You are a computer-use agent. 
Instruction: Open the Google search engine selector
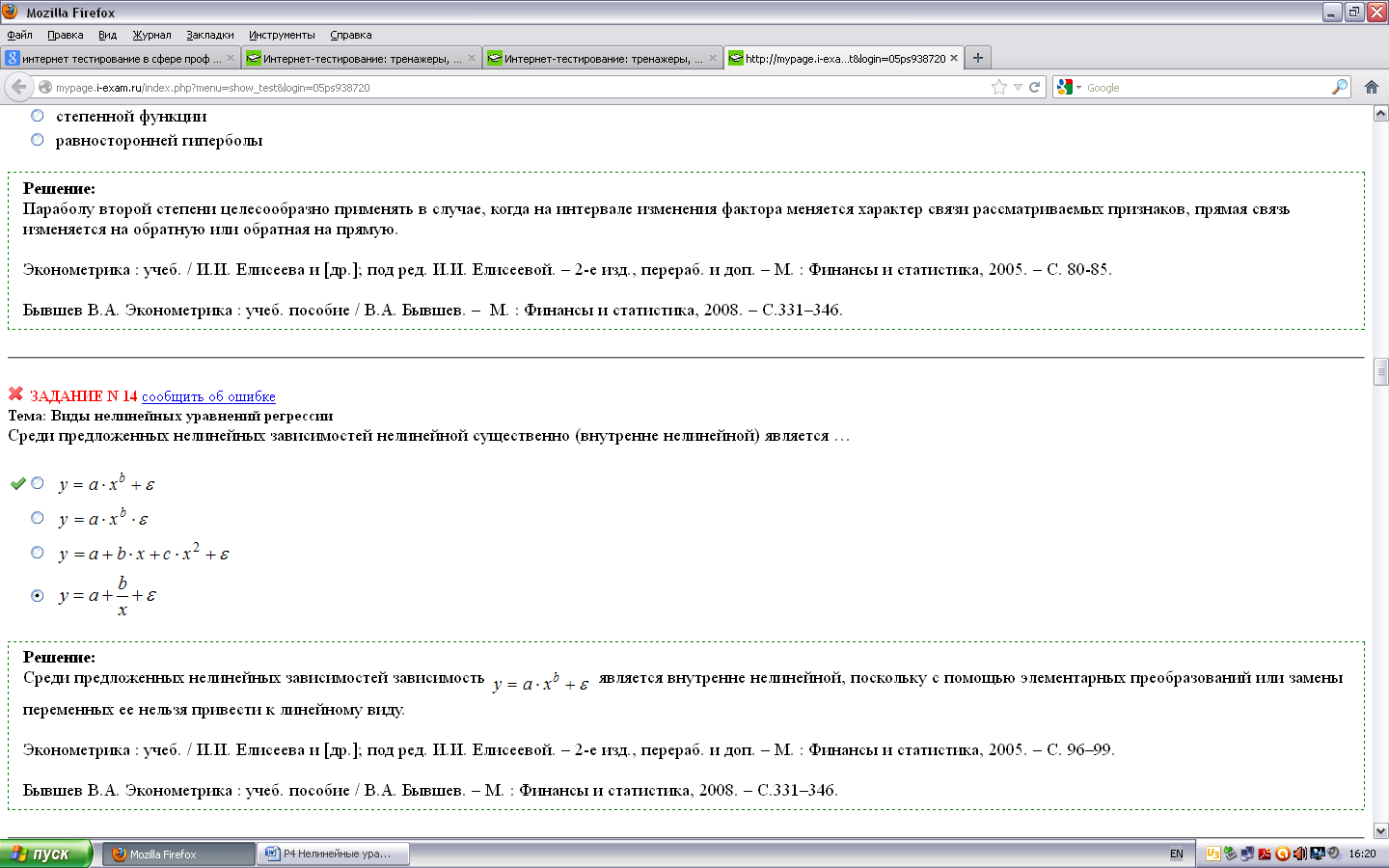(1069, 87)
